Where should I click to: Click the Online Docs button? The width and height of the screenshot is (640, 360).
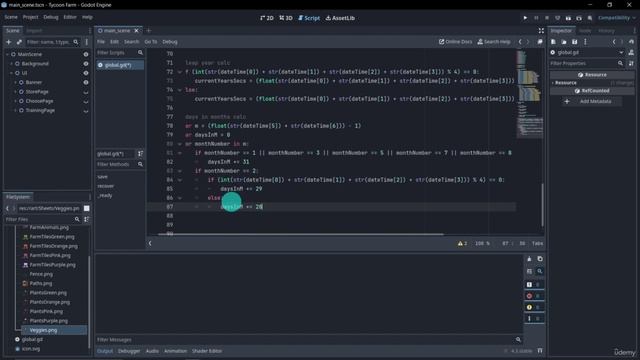click(456, 42)
